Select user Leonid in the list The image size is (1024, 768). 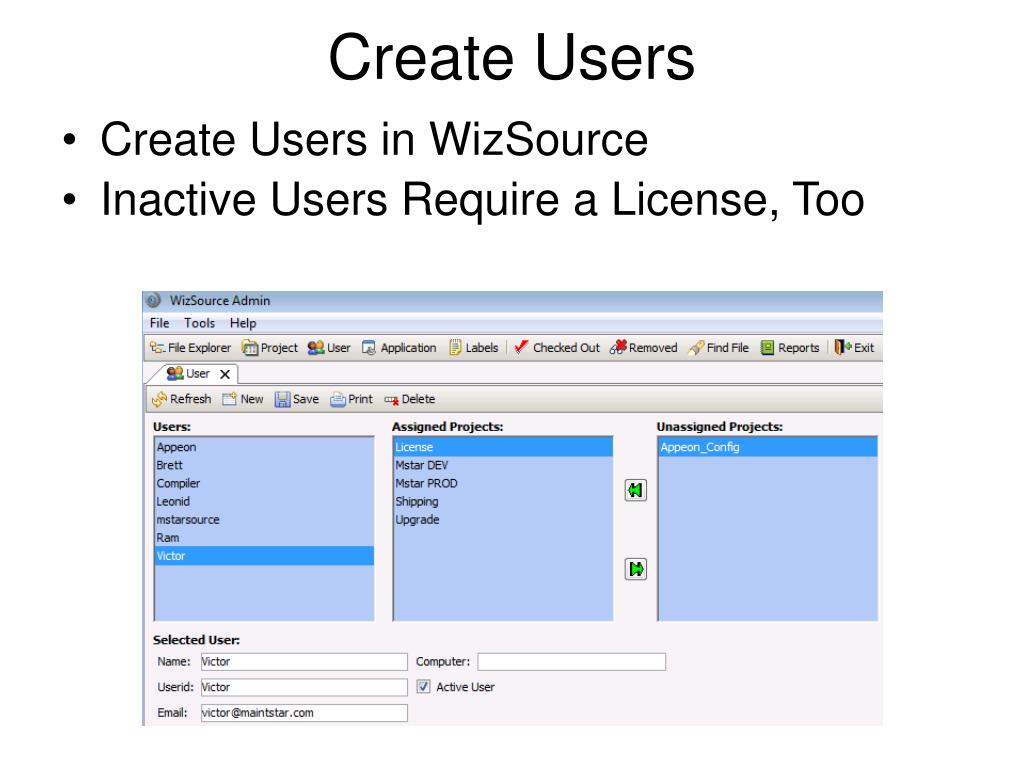[x=264, y=502]
